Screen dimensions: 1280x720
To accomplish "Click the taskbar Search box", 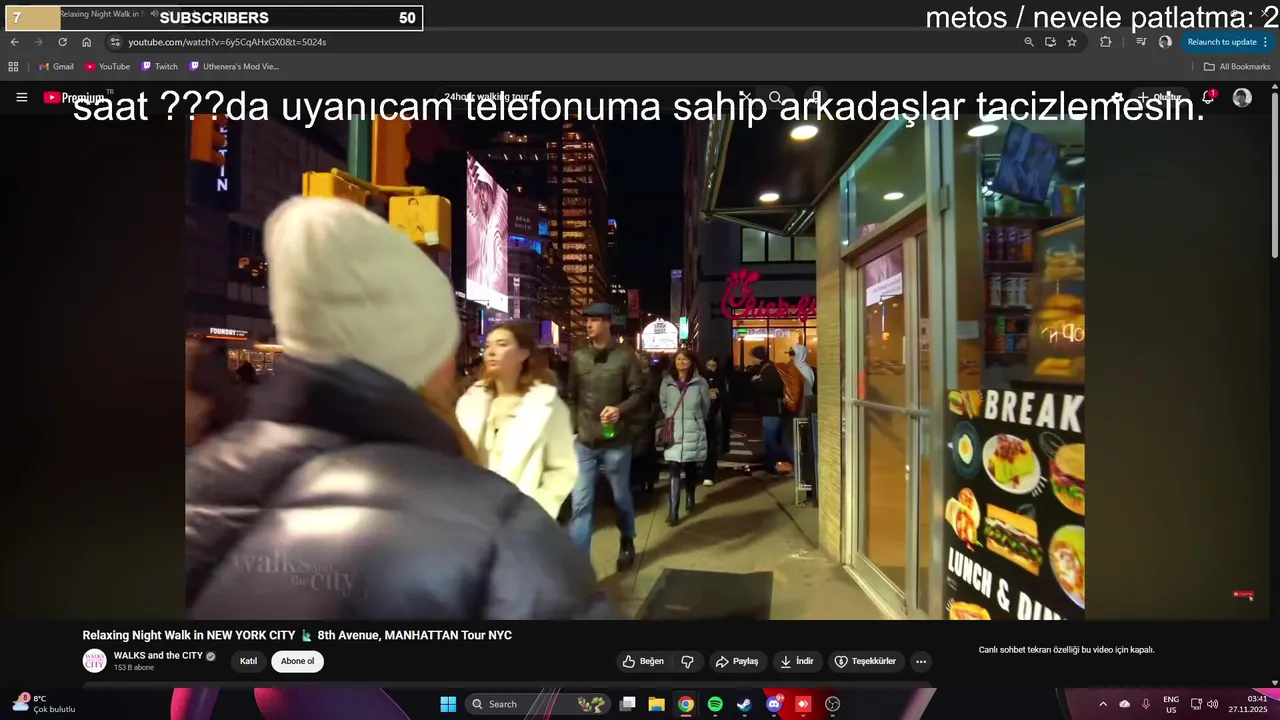I will [538, 704].
